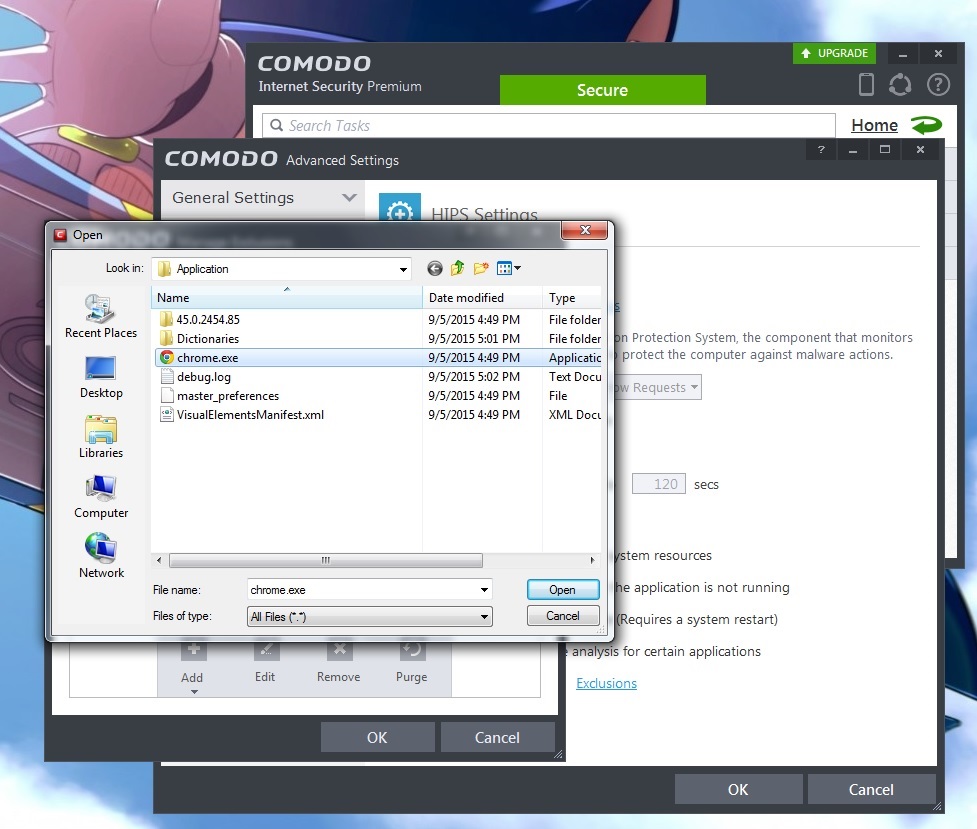The image size is (977, 829).
Task: Sort by Date modified column header
Action: click(482, 298)
